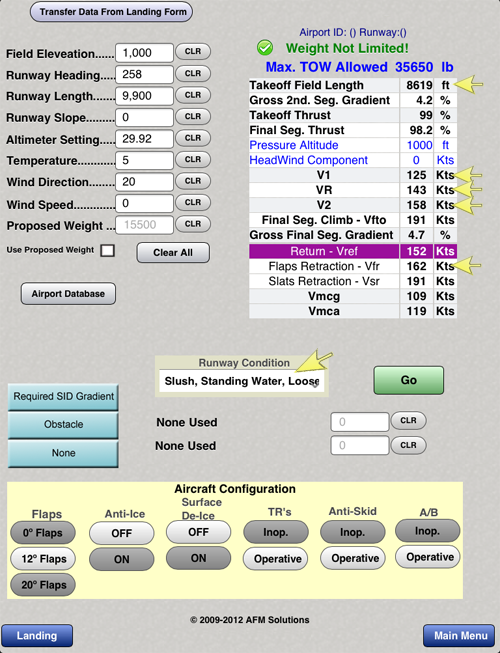
Task: Click the yellow arrow next to V1
Action: [x=468, y=175]
